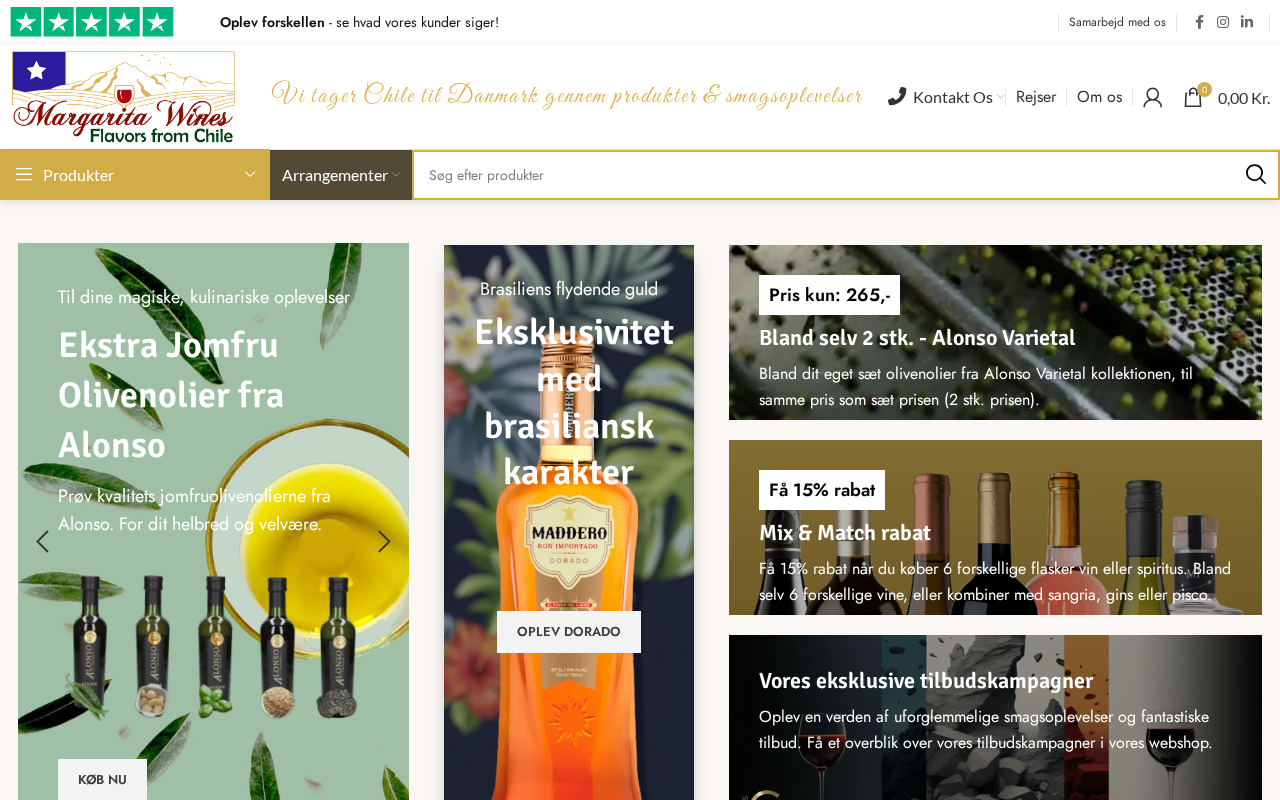1280x800 pixels.
Task: Open the LinkedIn social icon
Action: 1247,22
